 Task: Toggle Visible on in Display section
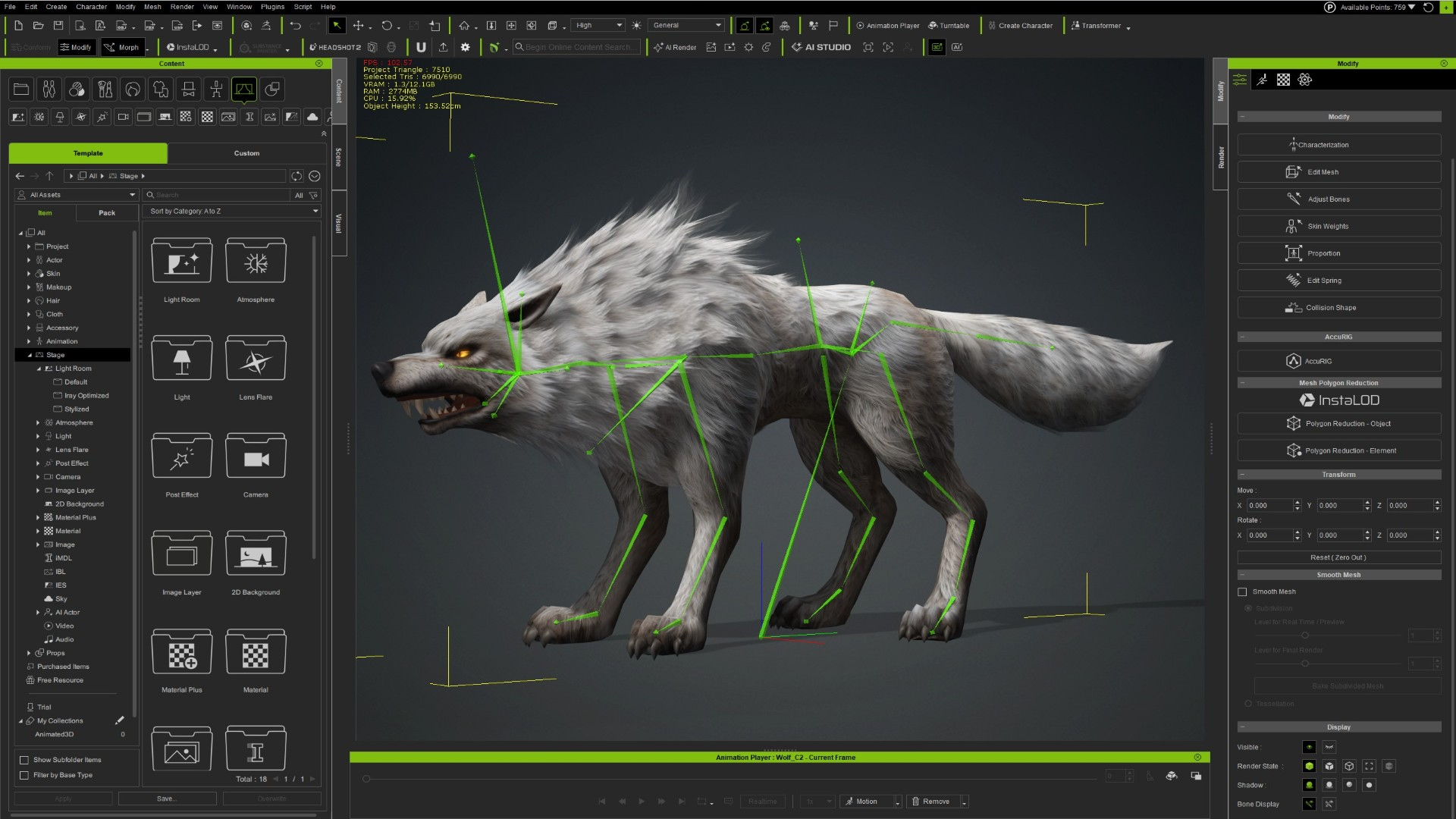click(x=1309, y=748)
